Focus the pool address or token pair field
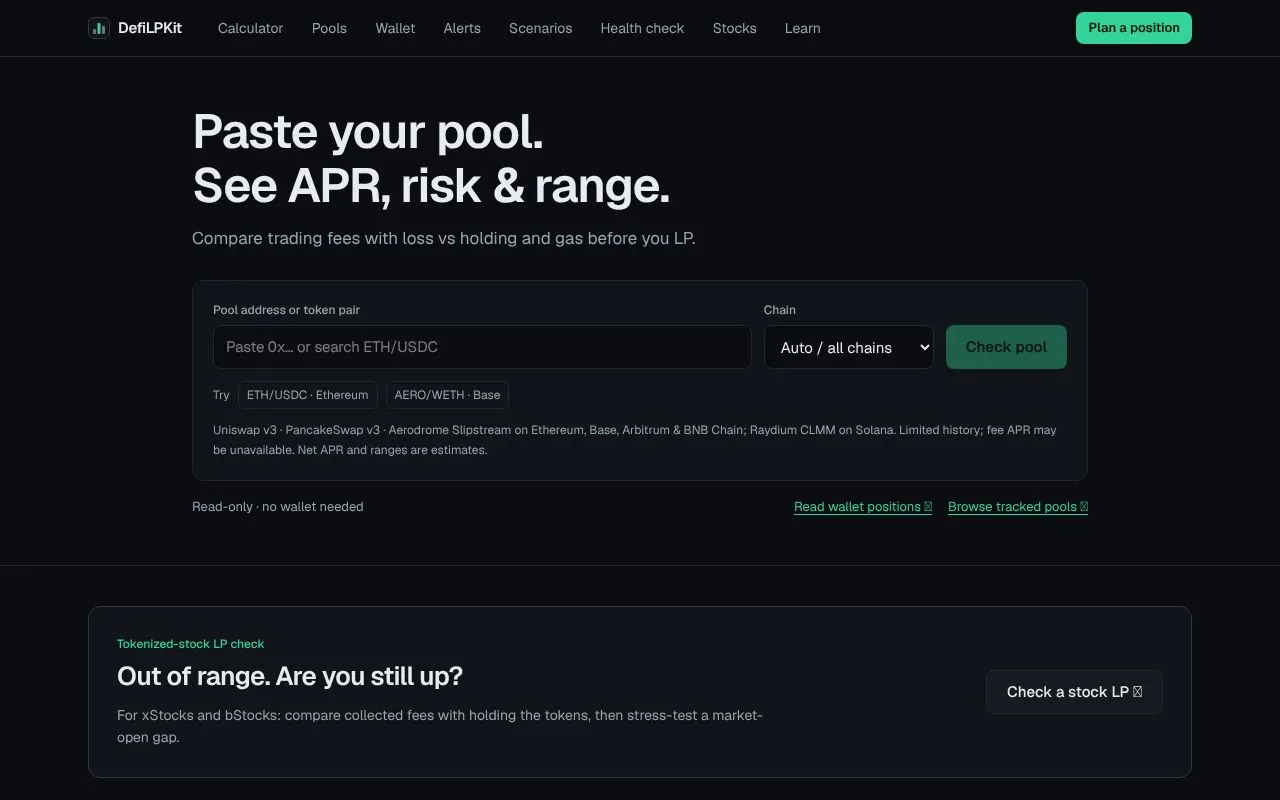 [x=482, y=347]
